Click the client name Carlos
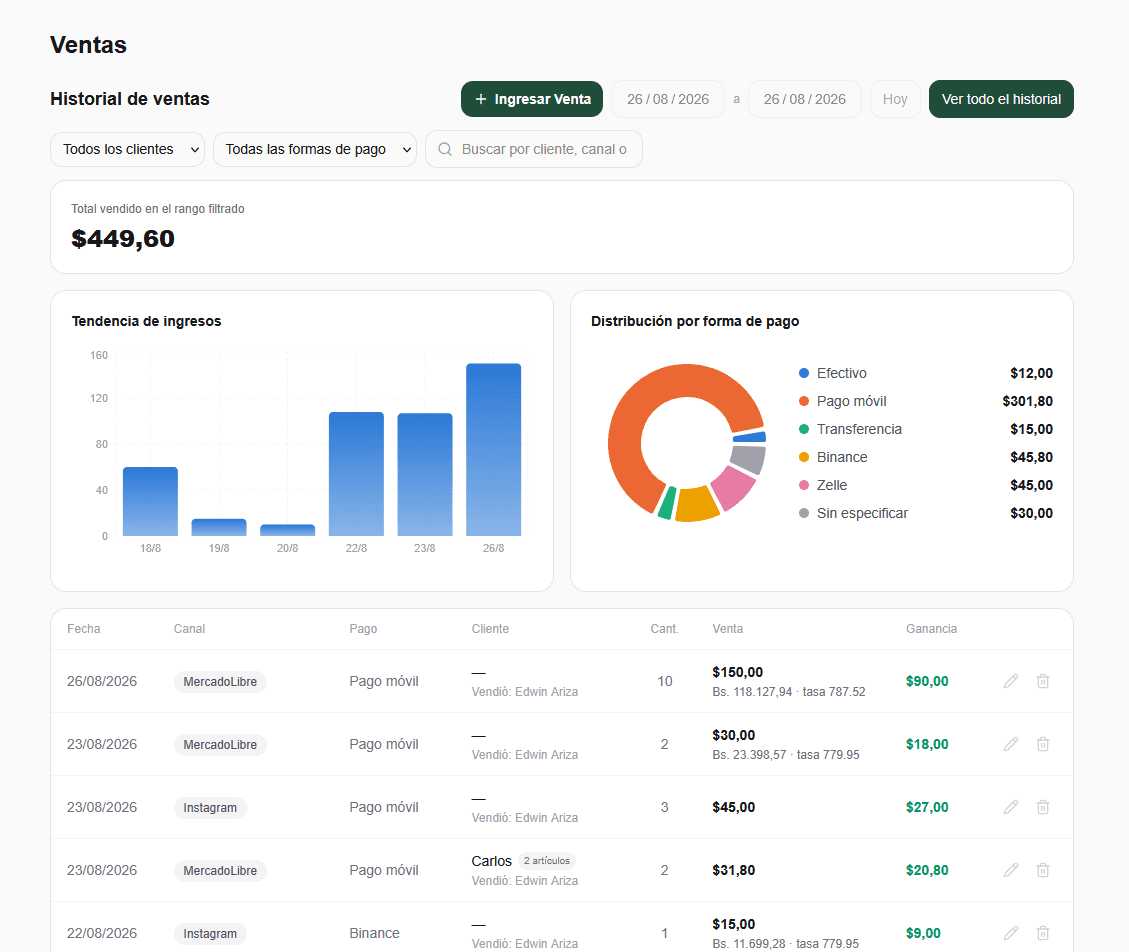Screen dimensions: 1129x952 coord(491,861)
